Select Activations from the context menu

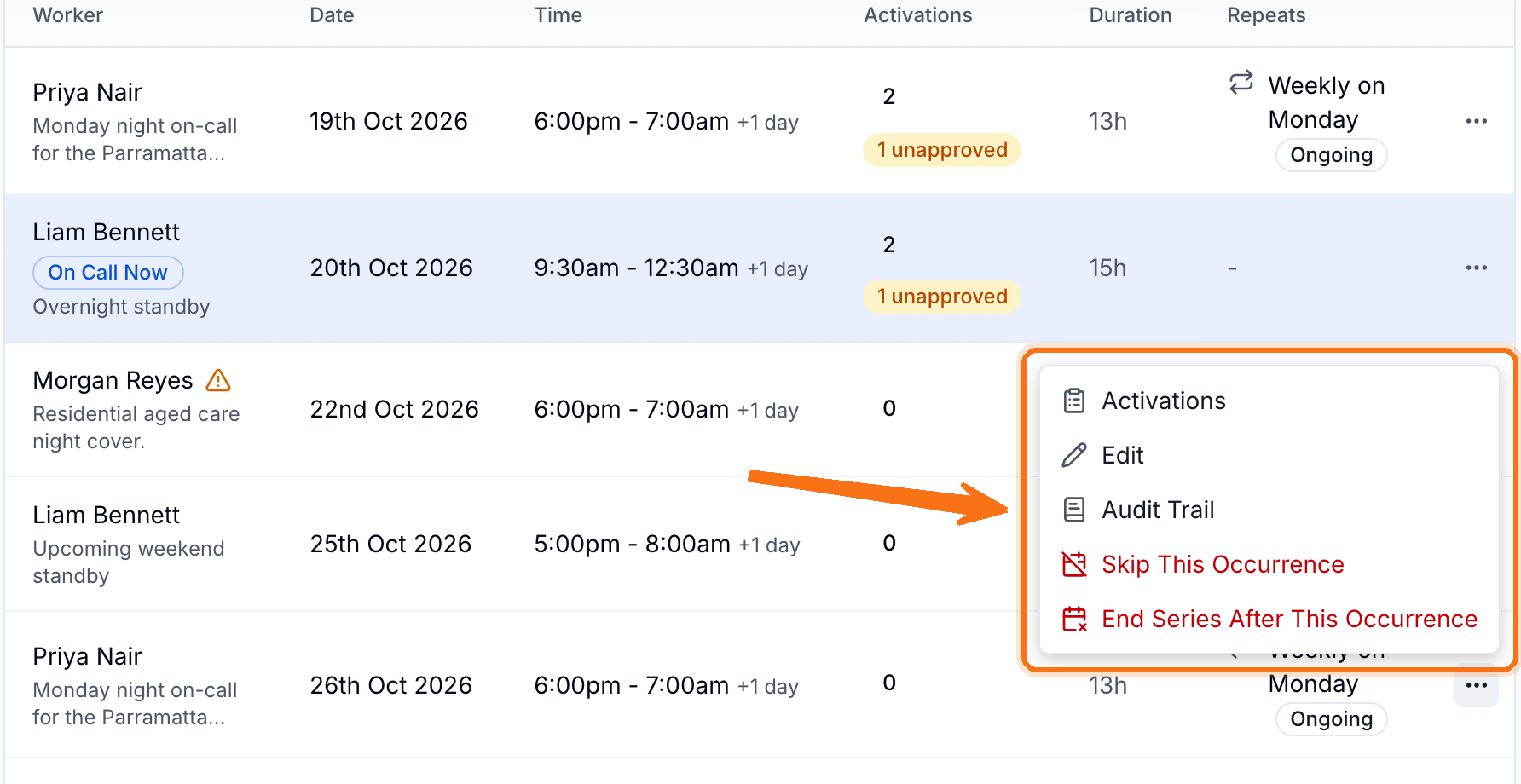1269,401
